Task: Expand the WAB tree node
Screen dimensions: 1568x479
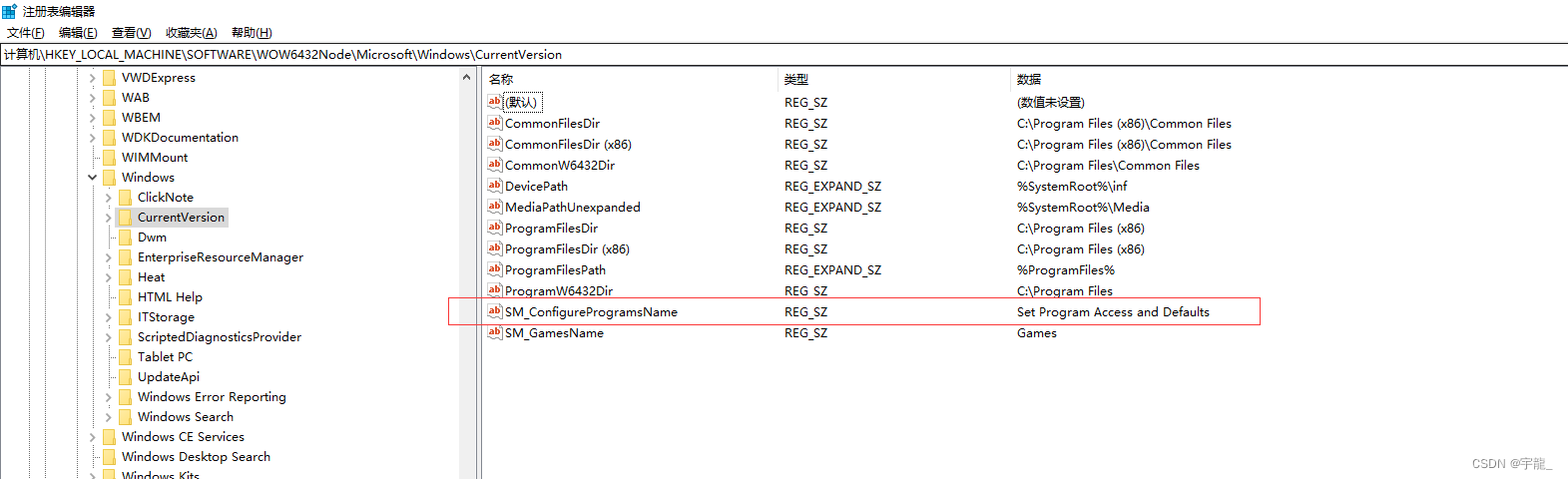Action: [x=92, y=98]
